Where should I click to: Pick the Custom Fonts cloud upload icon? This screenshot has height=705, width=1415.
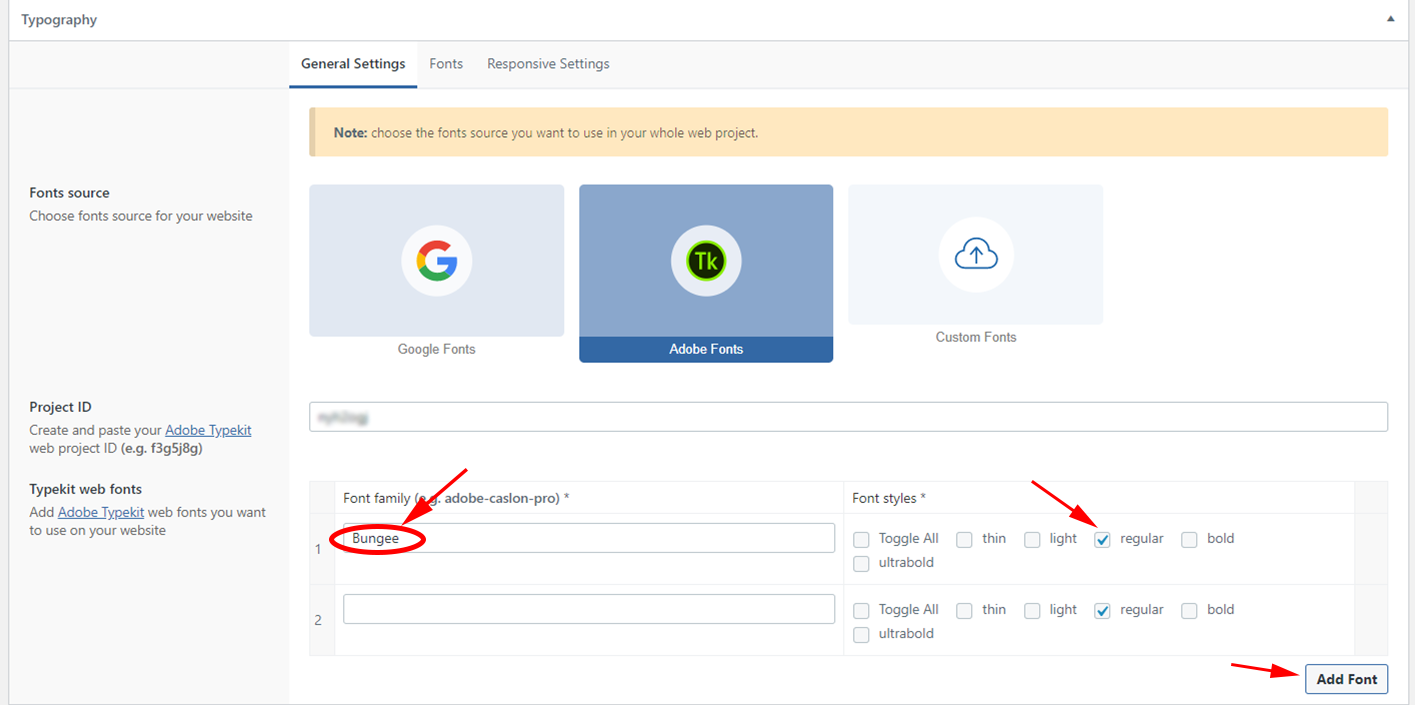tap(976, 255)
